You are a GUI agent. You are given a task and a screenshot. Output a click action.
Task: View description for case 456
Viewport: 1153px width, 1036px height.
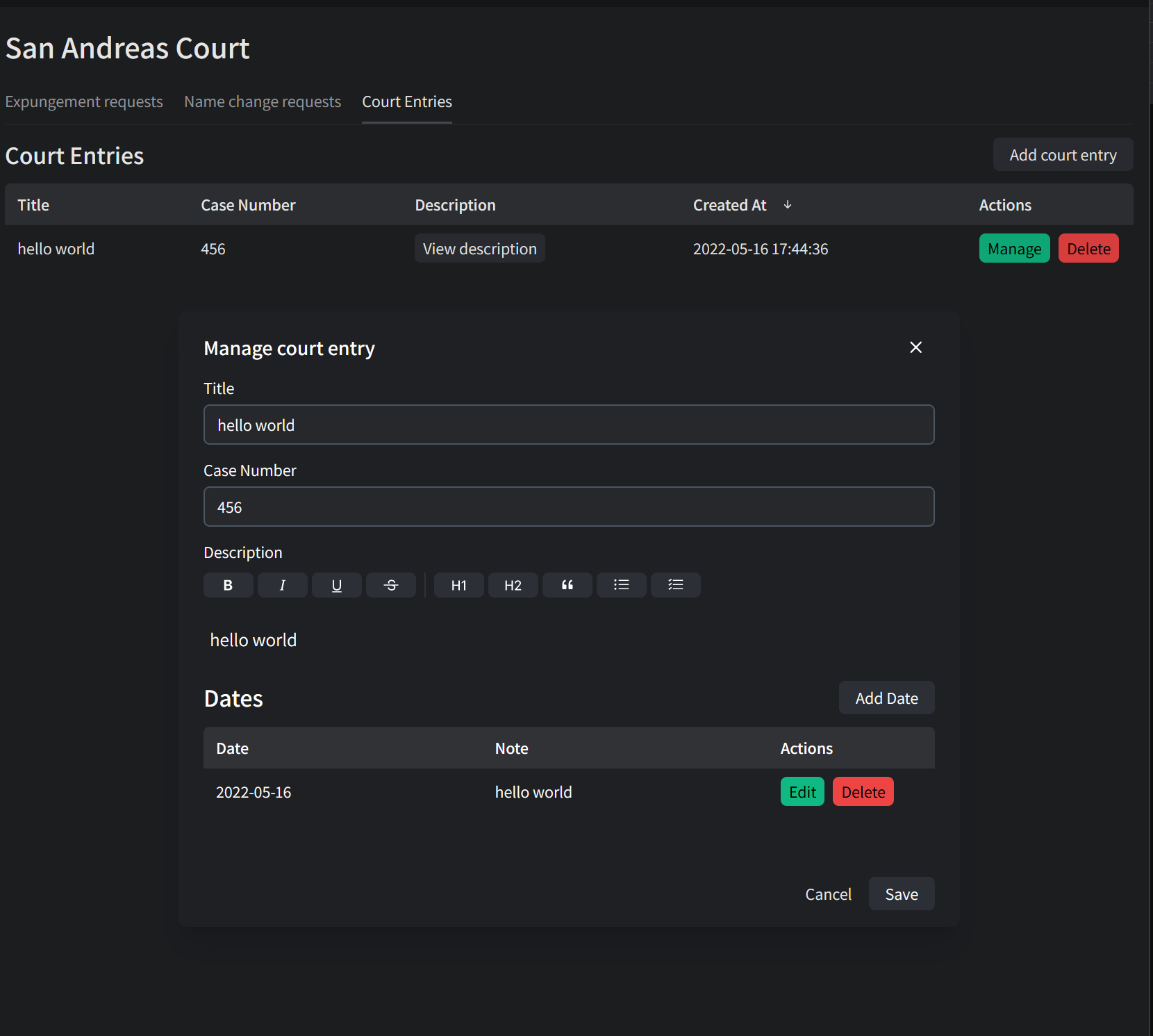[479, 248]
